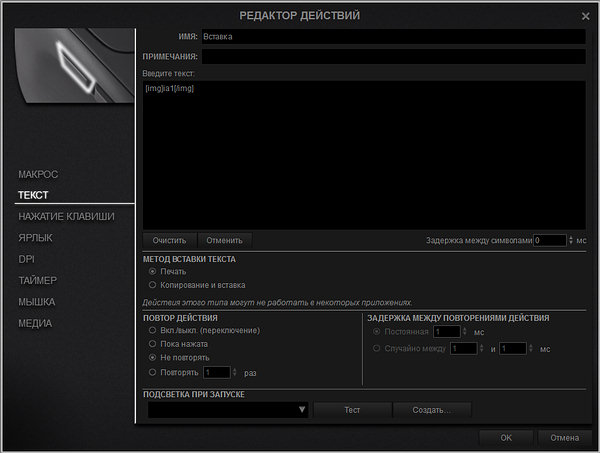Click the Тест lighting button

pyautogui.click(x=351, y=410)
